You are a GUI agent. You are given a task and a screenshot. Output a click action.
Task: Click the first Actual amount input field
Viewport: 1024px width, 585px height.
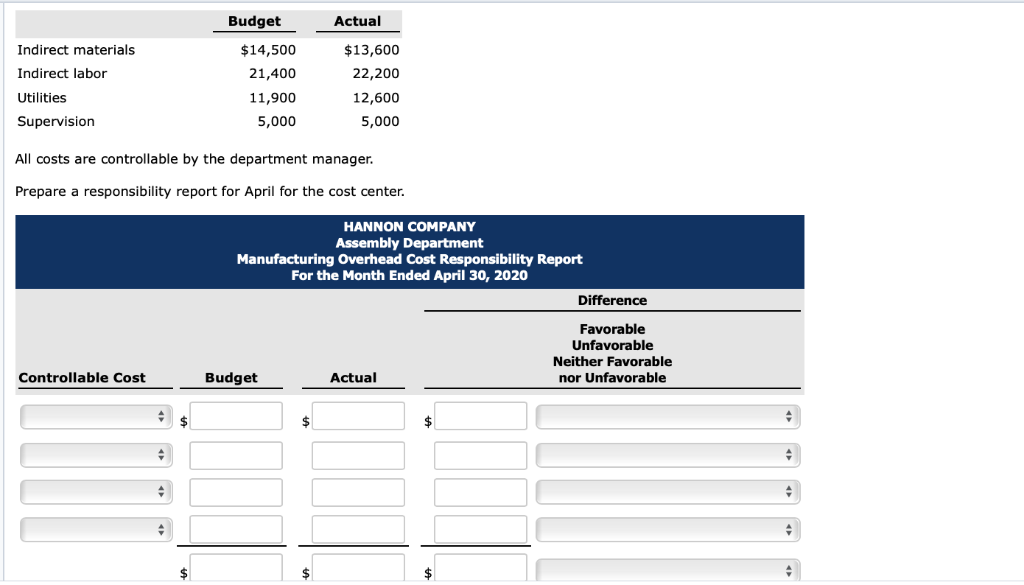tap(357, 416)
